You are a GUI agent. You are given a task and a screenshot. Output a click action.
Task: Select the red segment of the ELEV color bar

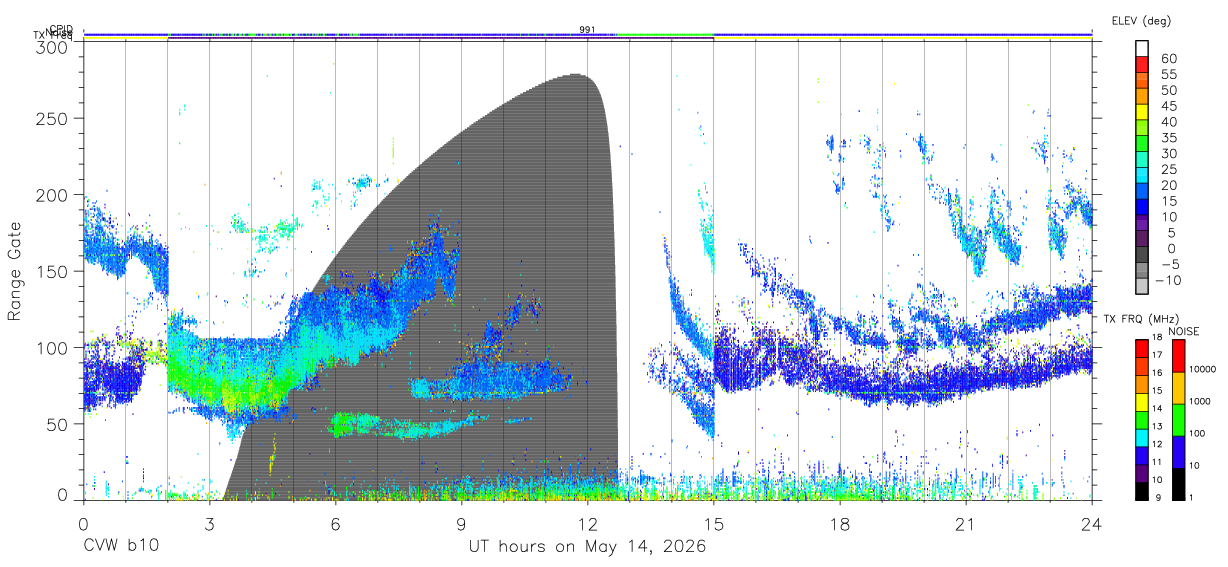[x=1142, y=64]
